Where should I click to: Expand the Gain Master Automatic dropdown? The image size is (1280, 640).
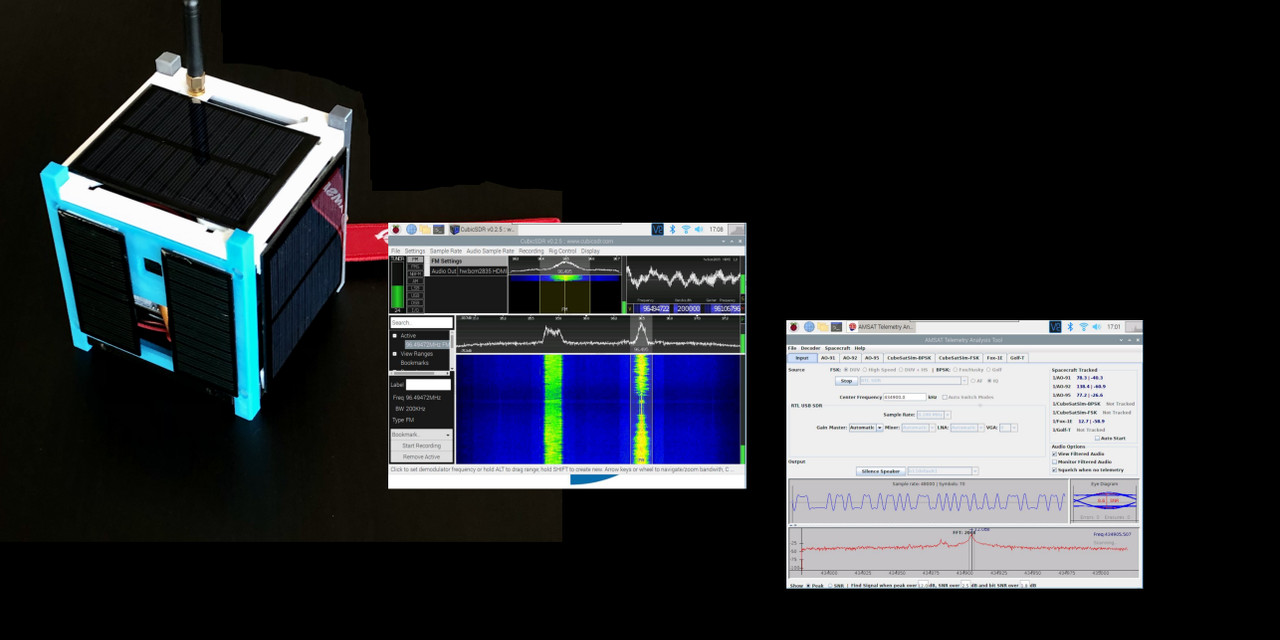[880, 428]
